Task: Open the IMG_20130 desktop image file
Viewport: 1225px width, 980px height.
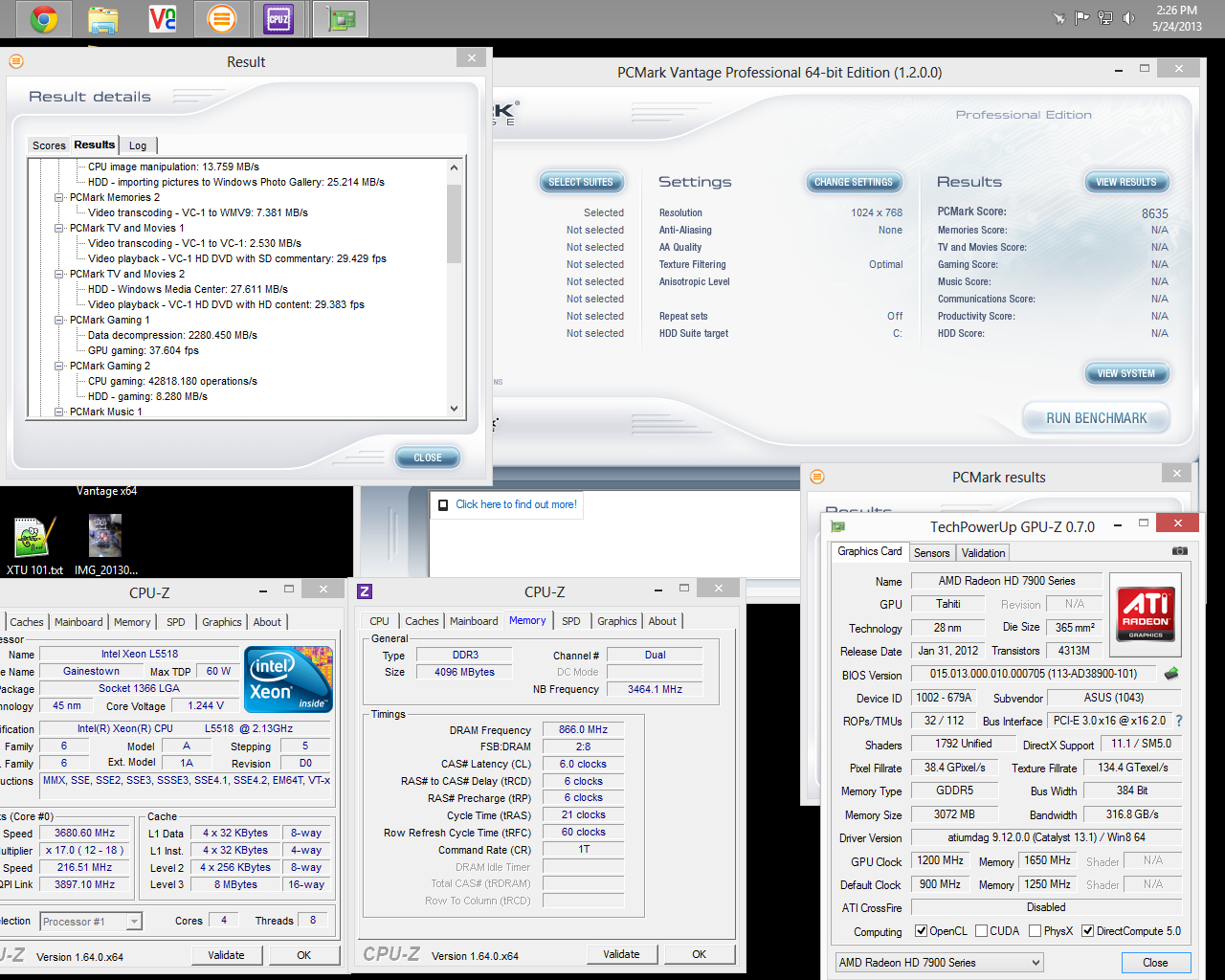Action: click(x=105, y=546)
